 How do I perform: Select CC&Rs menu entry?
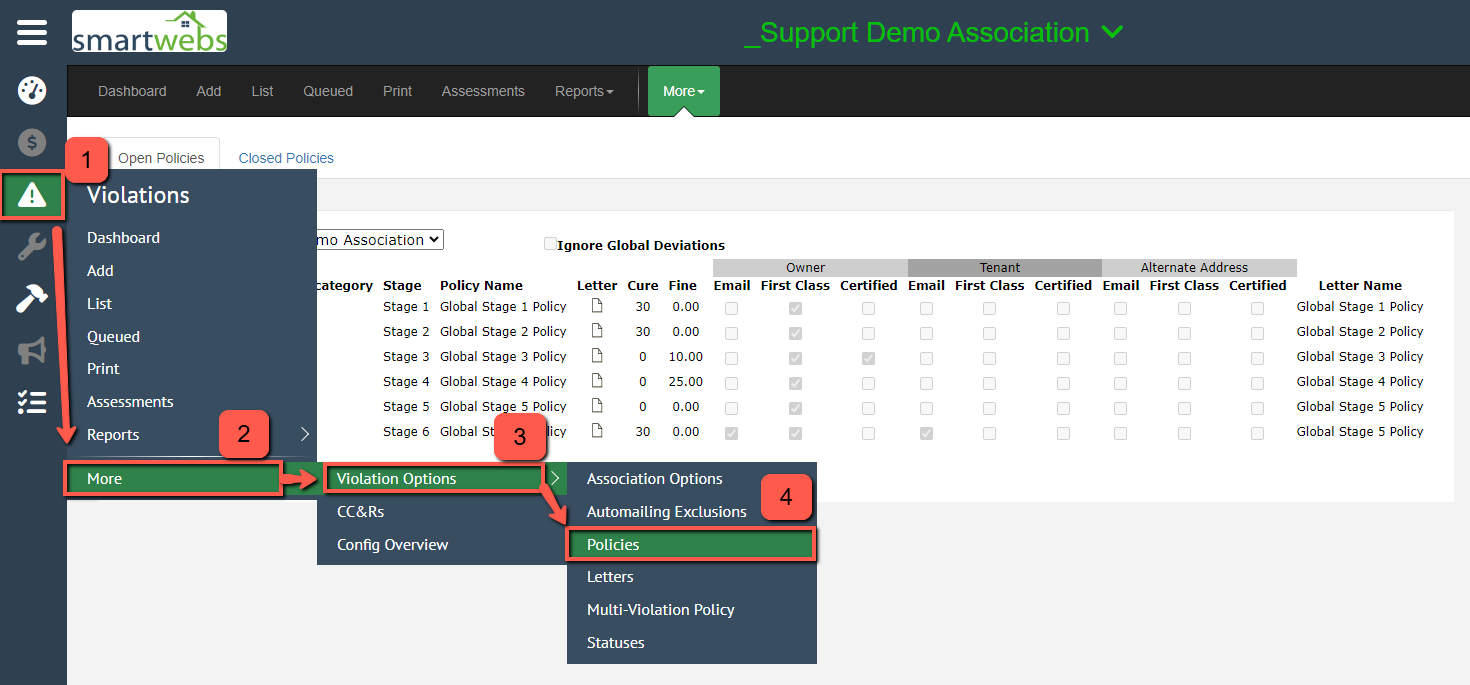click(360, 512)
